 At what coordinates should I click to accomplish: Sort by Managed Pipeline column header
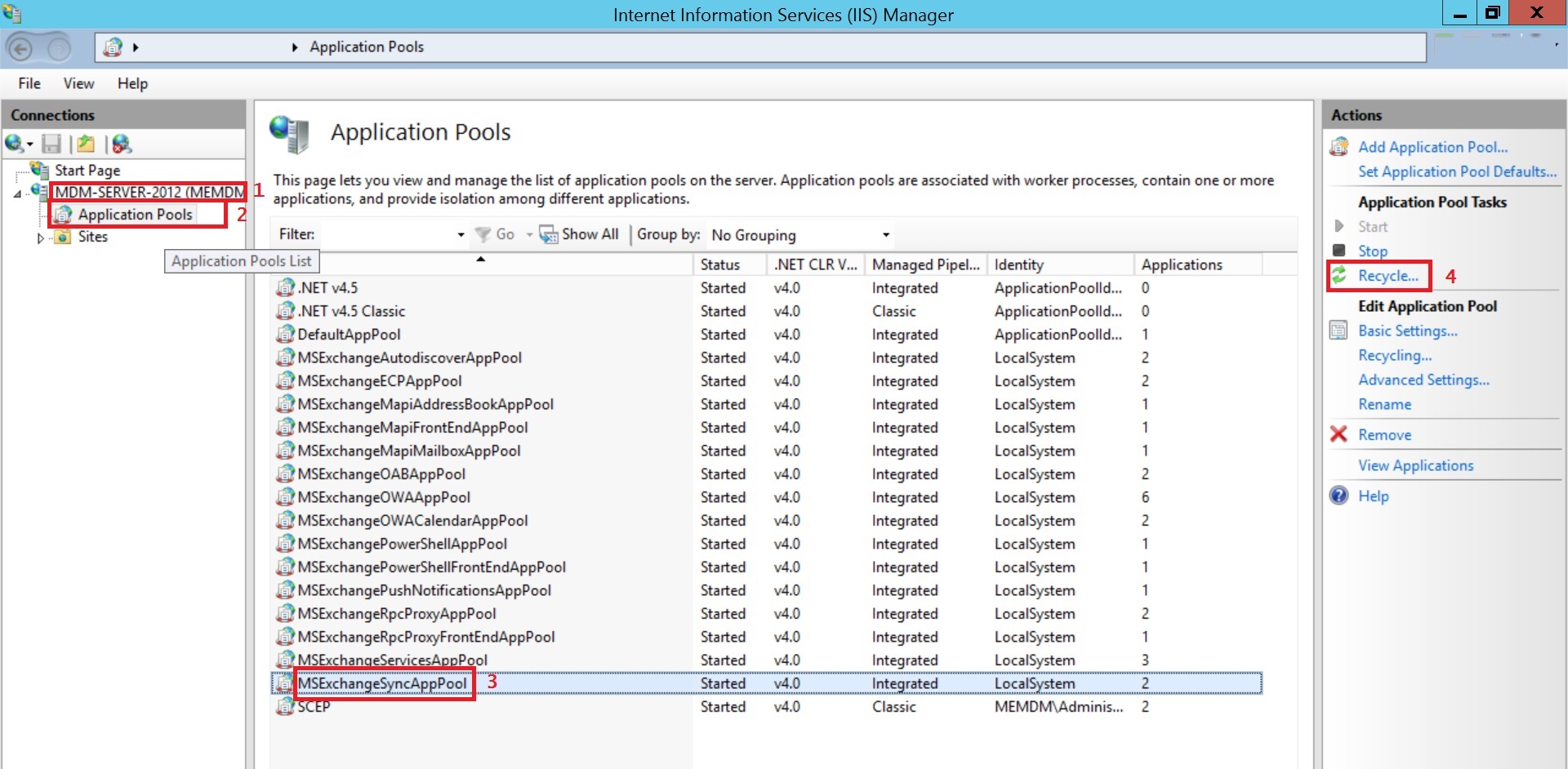click(926, 264)
